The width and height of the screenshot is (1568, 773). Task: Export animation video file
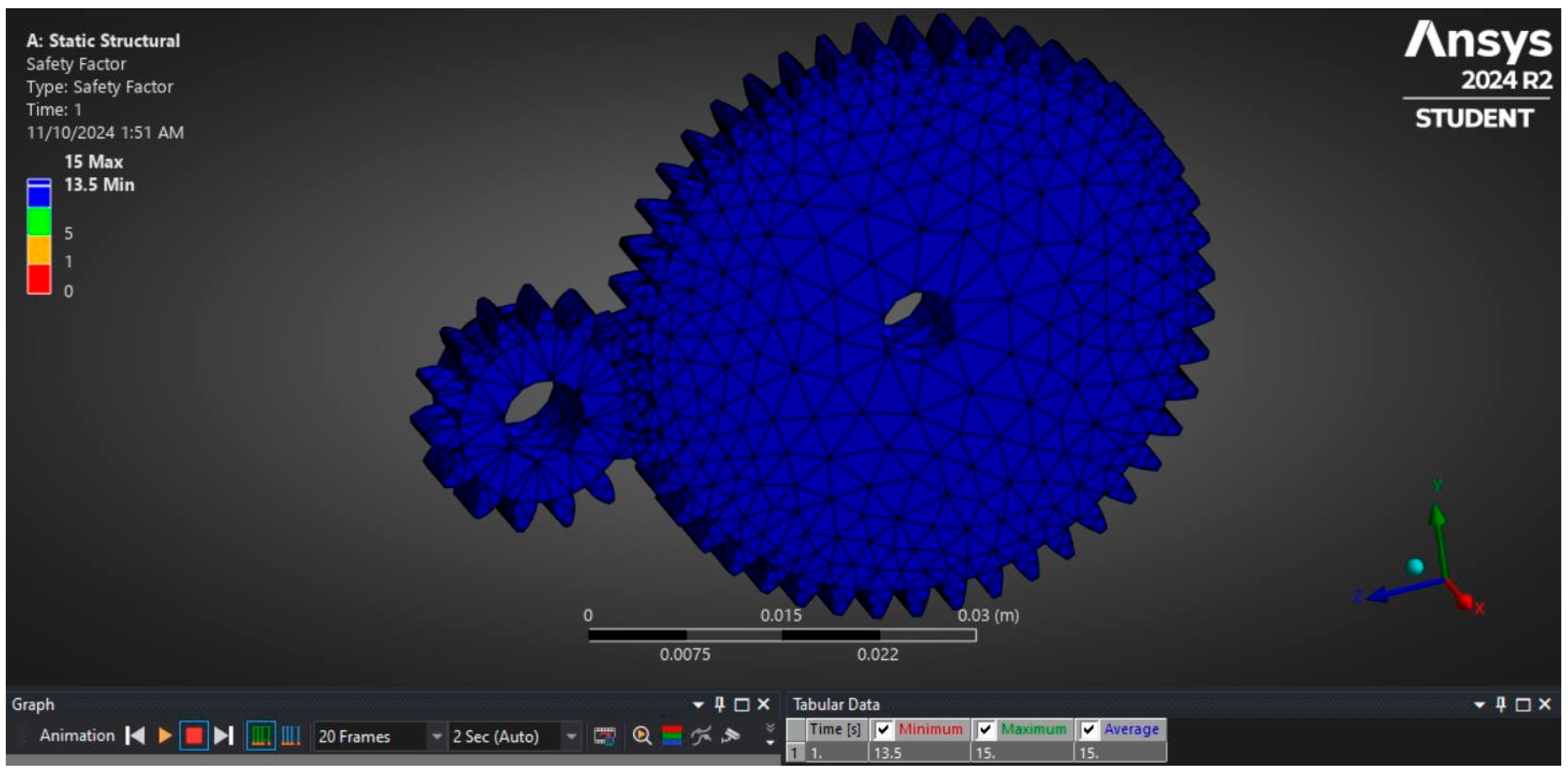tap(604, 736)
